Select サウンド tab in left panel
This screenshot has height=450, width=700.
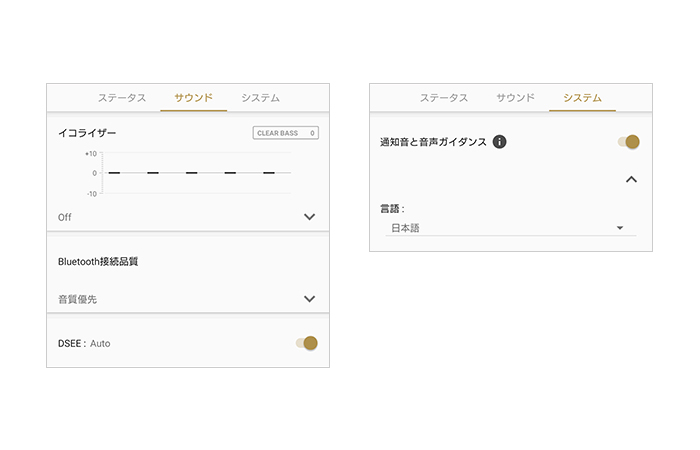click(193, 98)
